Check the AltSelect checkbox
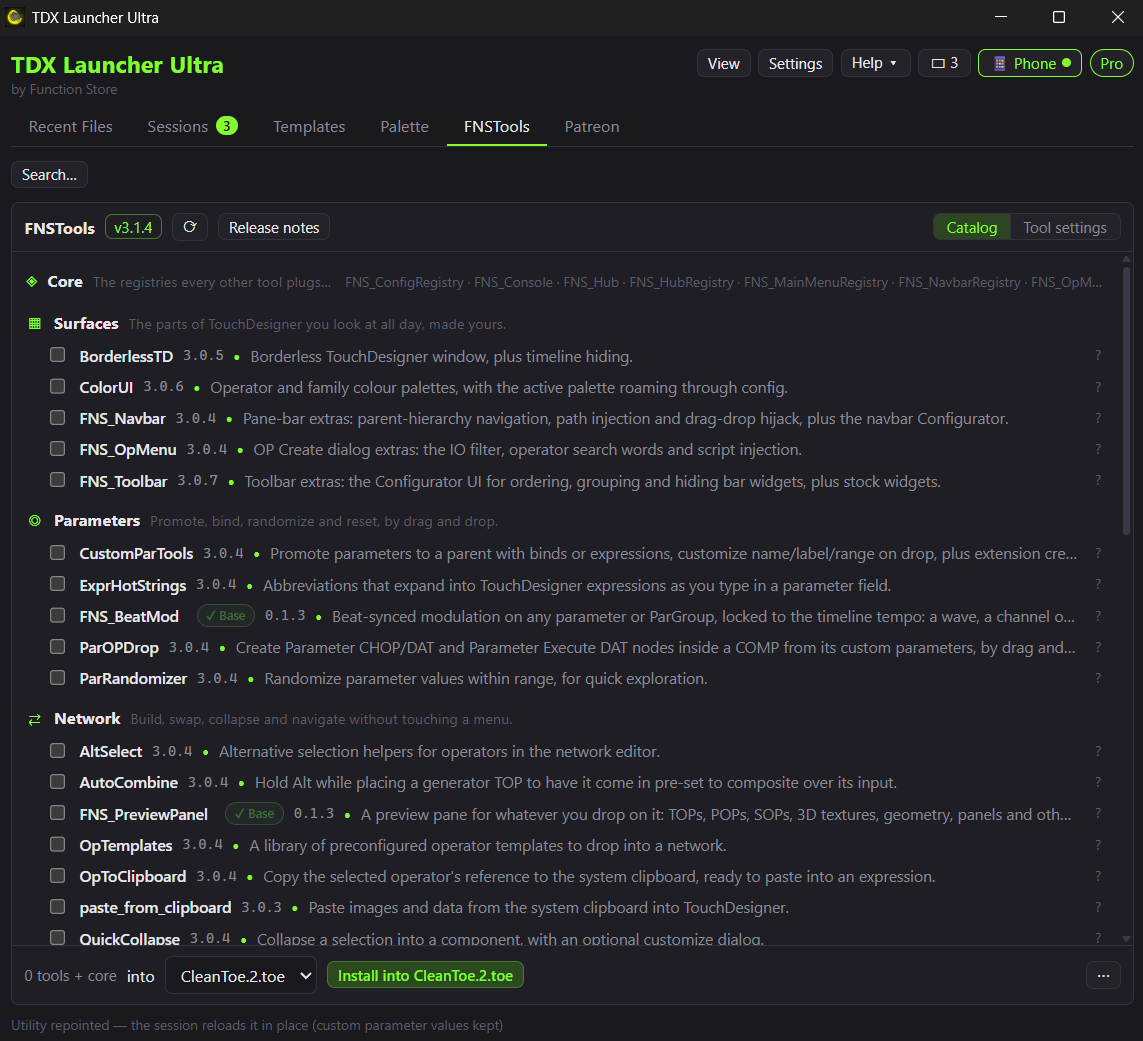Screen dimensions: 1143x1041 pyautogui.click(x=58, y=750)
